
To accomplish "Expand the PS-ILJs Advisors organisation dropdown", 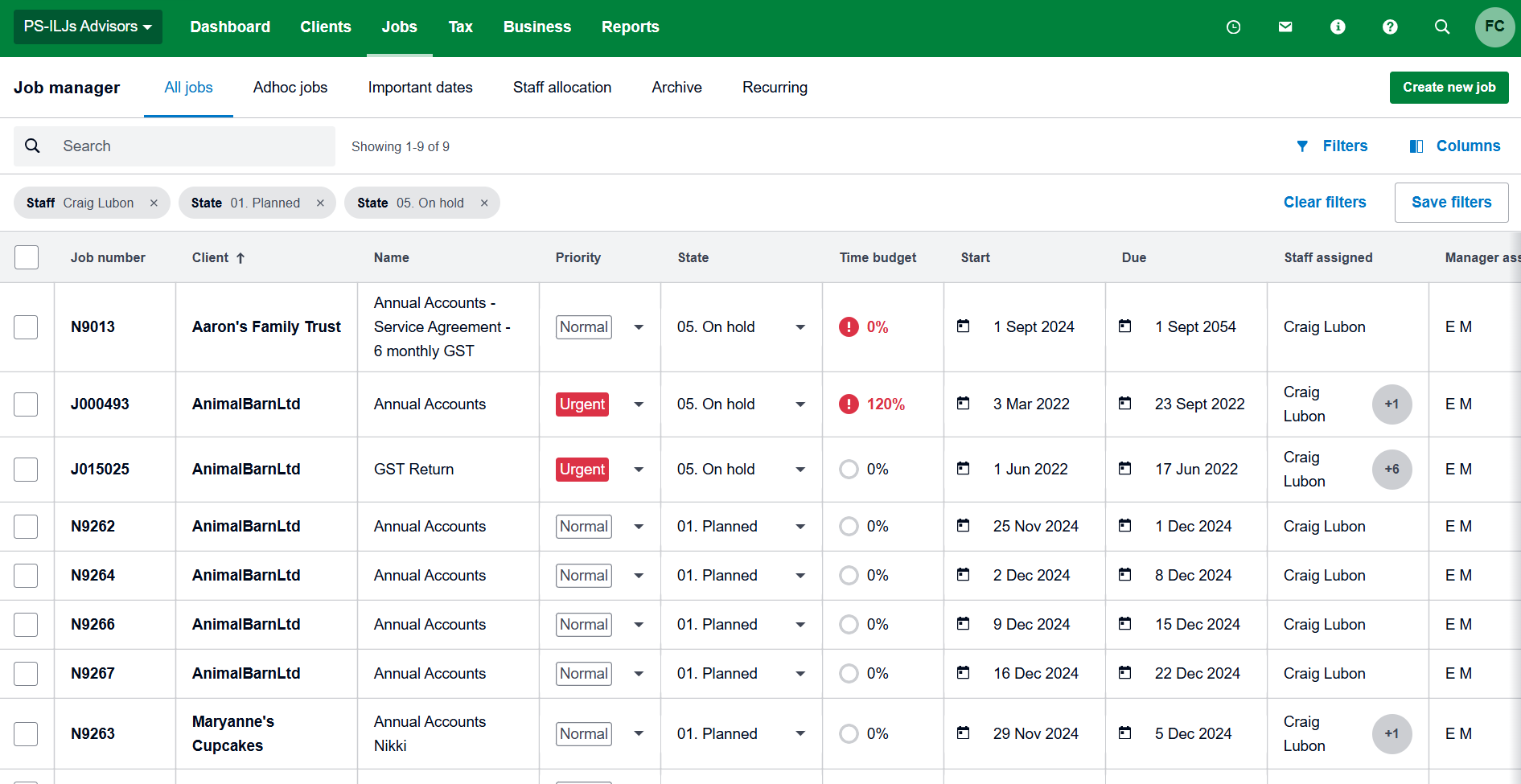I will click(x=87, y=27).
